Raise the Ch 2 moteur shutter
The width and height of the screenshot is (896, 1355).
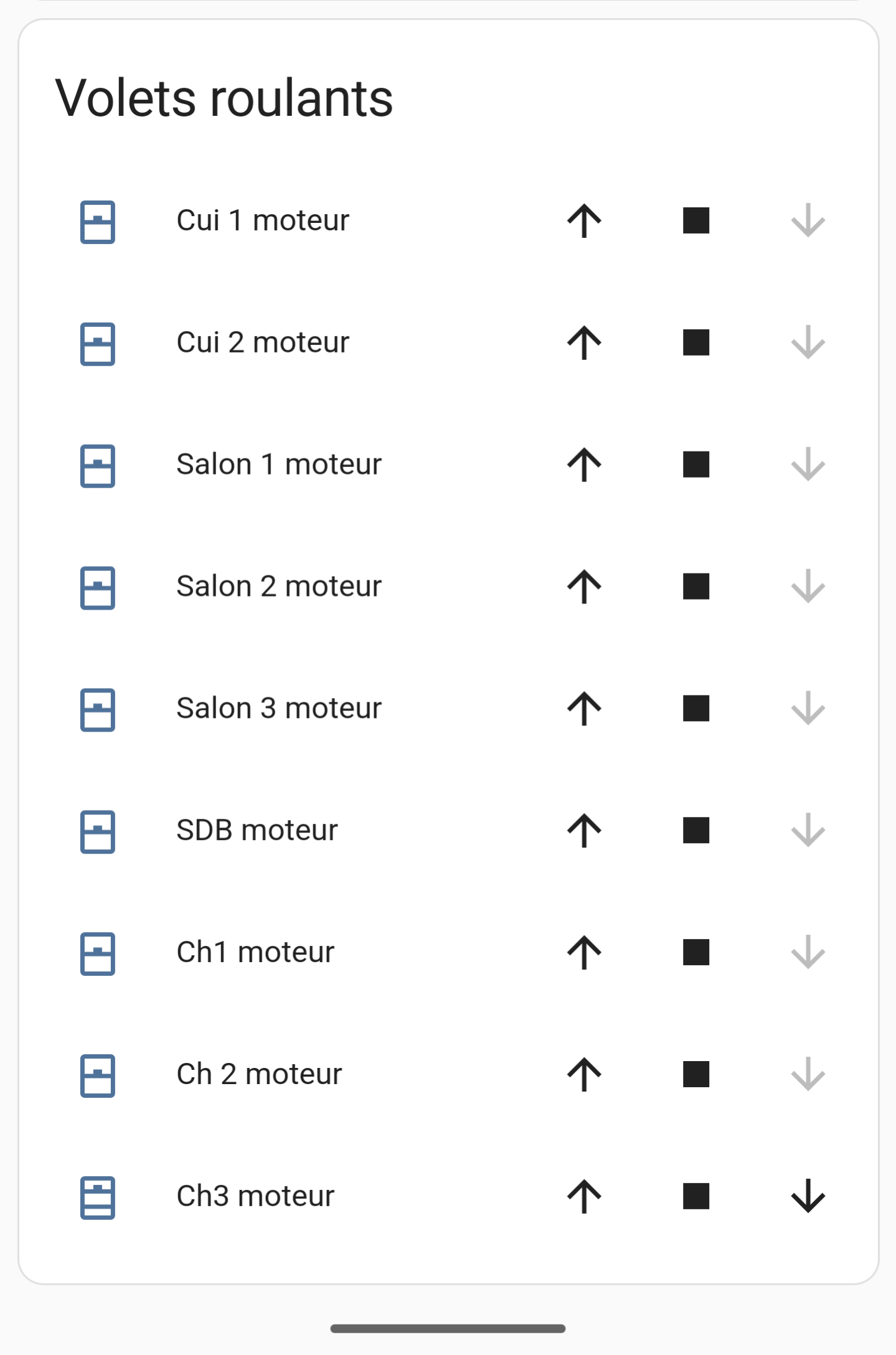click(x=584, y=1075)
